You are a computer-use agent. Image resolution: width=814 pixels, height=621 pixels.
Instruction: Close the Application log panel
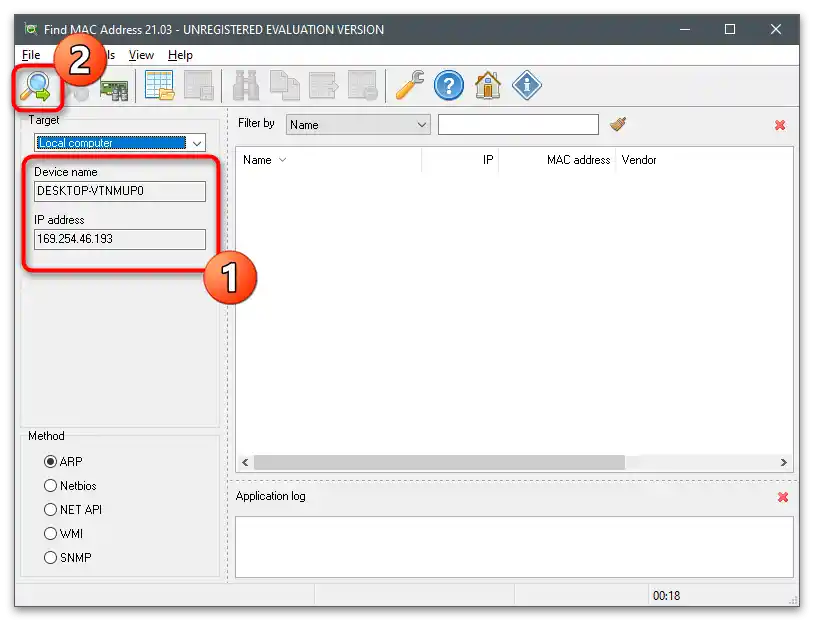[x=783, y=497]
